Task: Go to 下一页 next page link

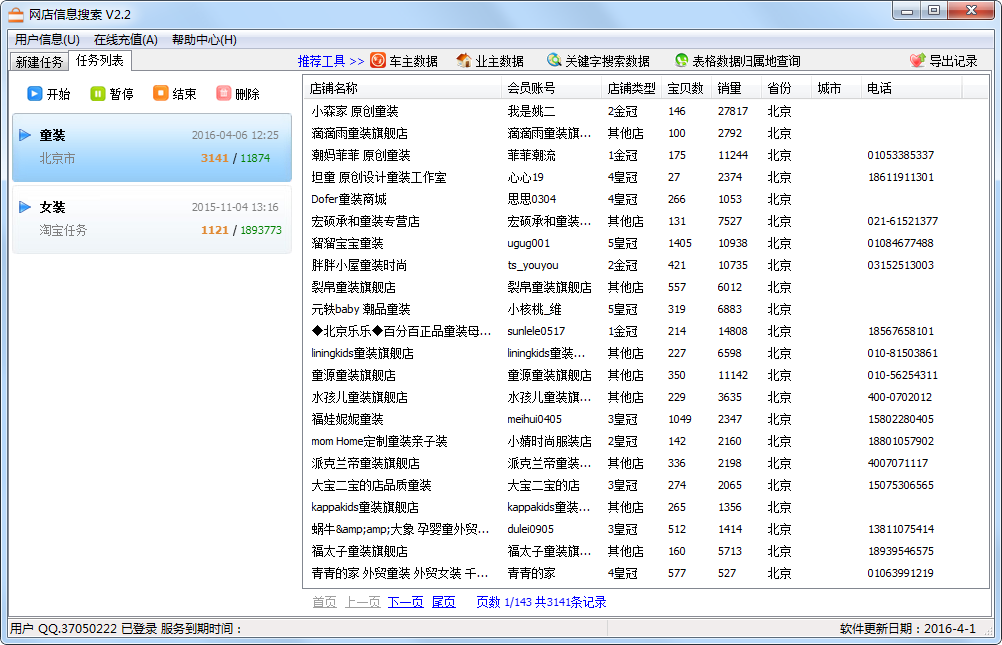Action: coord(405,602)
